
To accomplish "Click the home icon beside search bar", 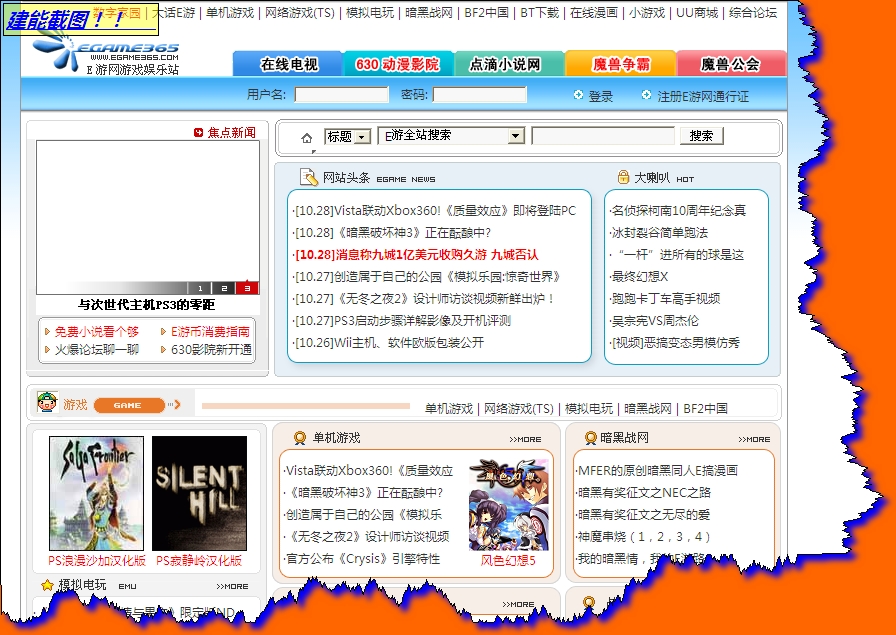I will coord(307,138).
